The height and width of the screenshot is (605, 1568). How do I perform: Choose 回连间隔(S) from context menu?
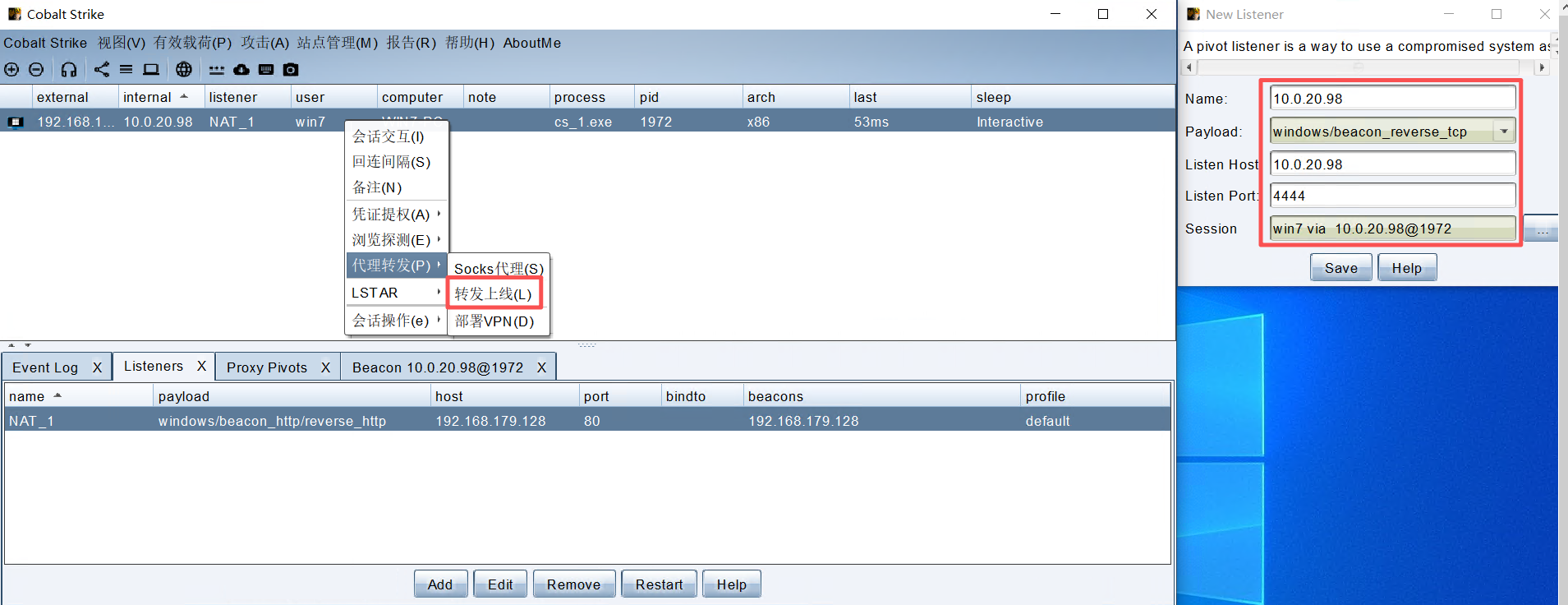(397, 162)
